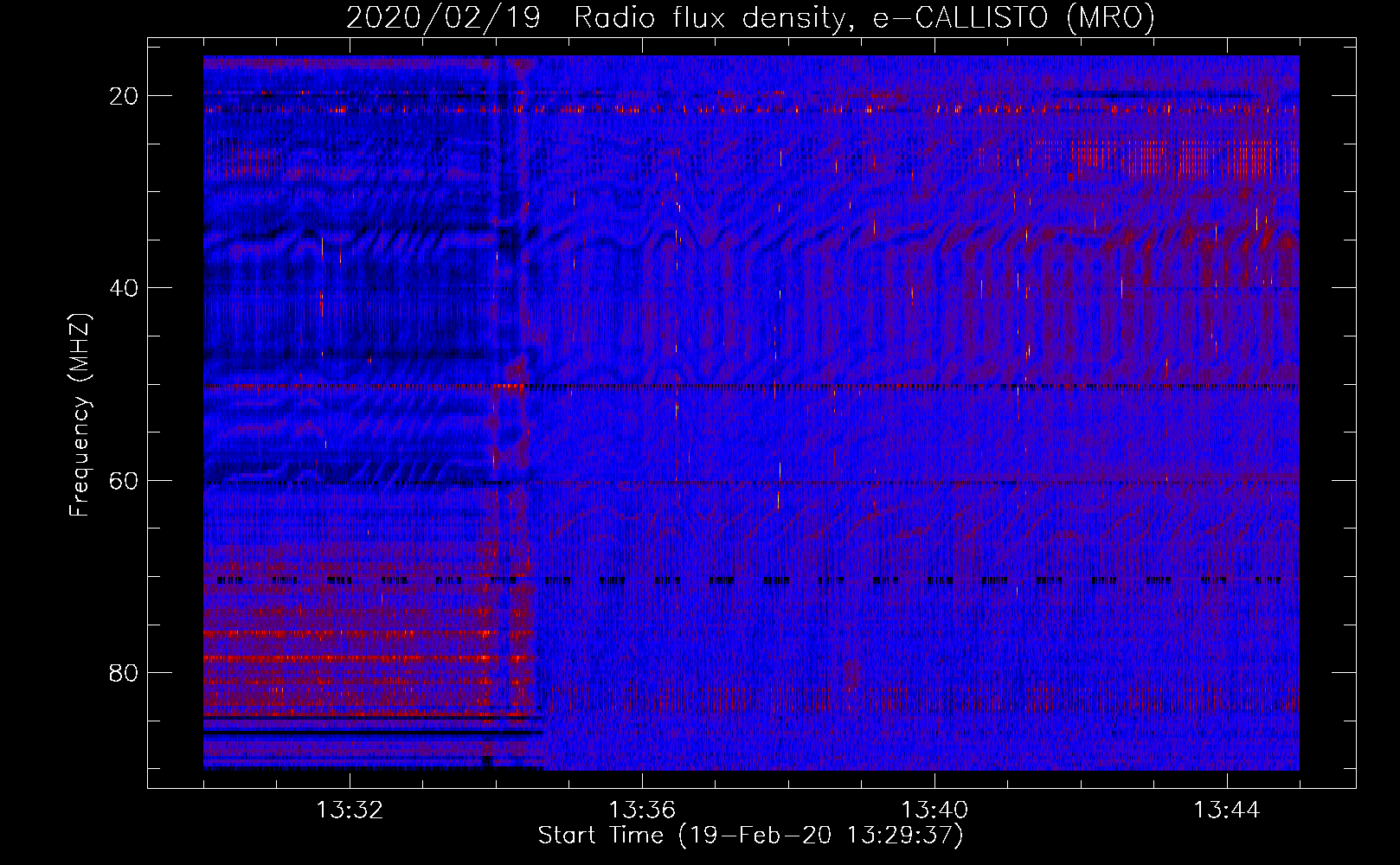Screen dimensions: 1400x865
Task: Click the 80 MHz frequency tick label
Action: (125, 672)
